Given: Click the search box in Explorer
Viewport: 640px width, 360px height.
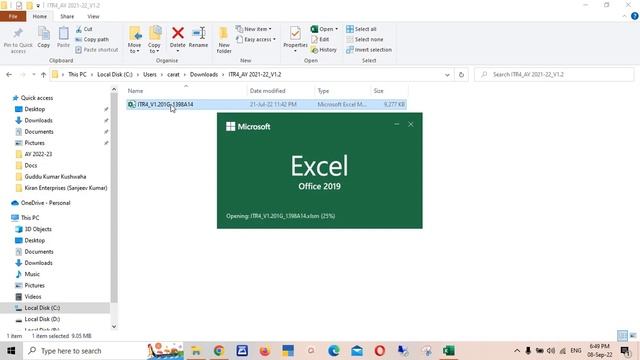Looking at the screenshot, I should [554, 75].
